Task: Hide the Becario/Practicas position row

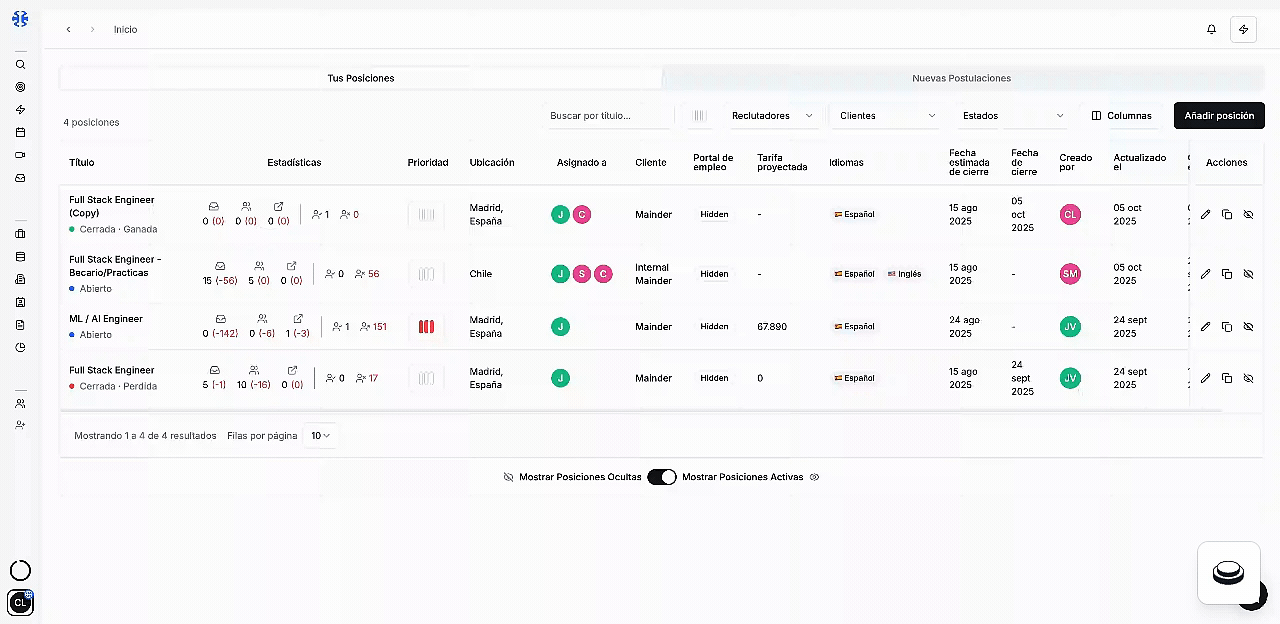Action: click(1248, 274)
